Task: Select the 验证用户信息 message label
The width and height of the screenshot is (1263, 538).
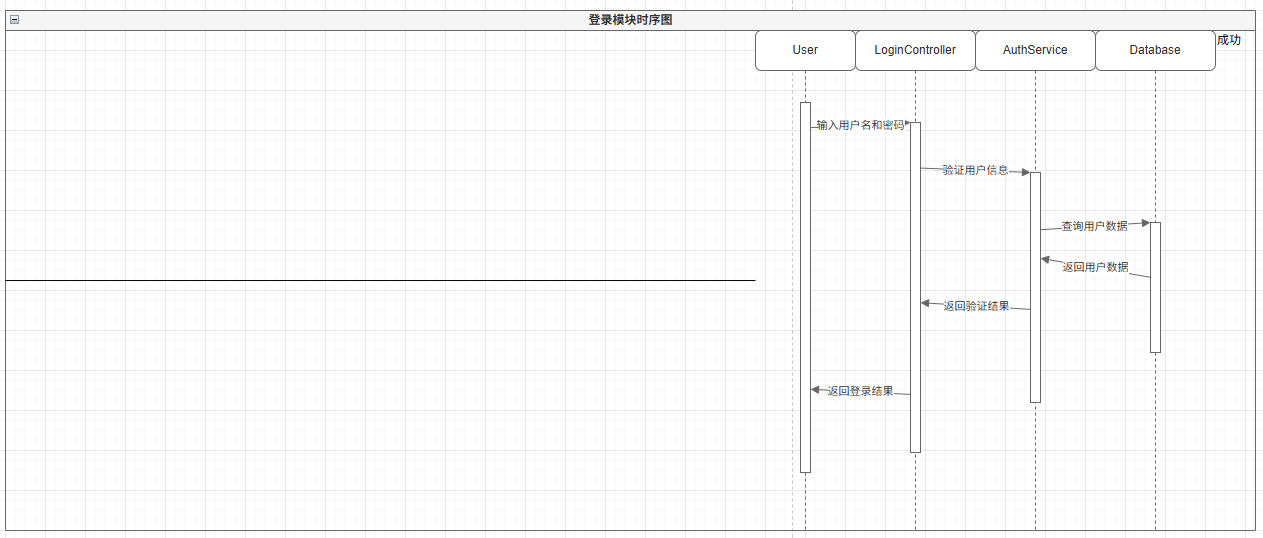Action: click(x=975, y=170)
